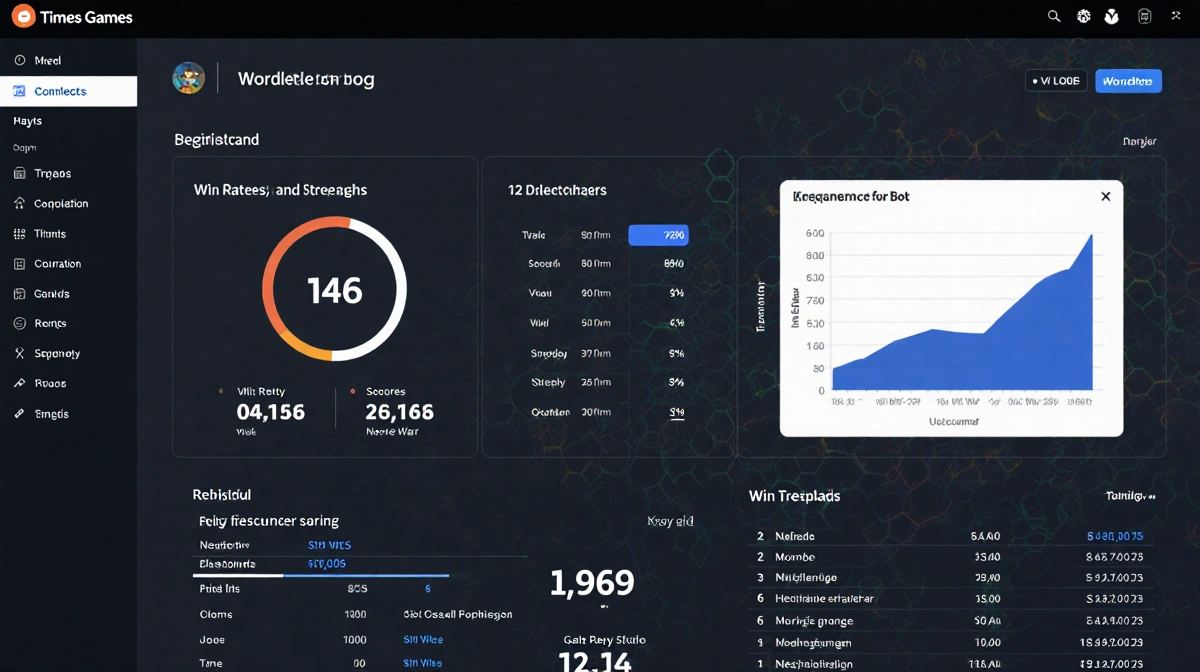Open the search icon in the top bar
This screenshot has height=672, width=1200.
click(x=1053, y=16)
